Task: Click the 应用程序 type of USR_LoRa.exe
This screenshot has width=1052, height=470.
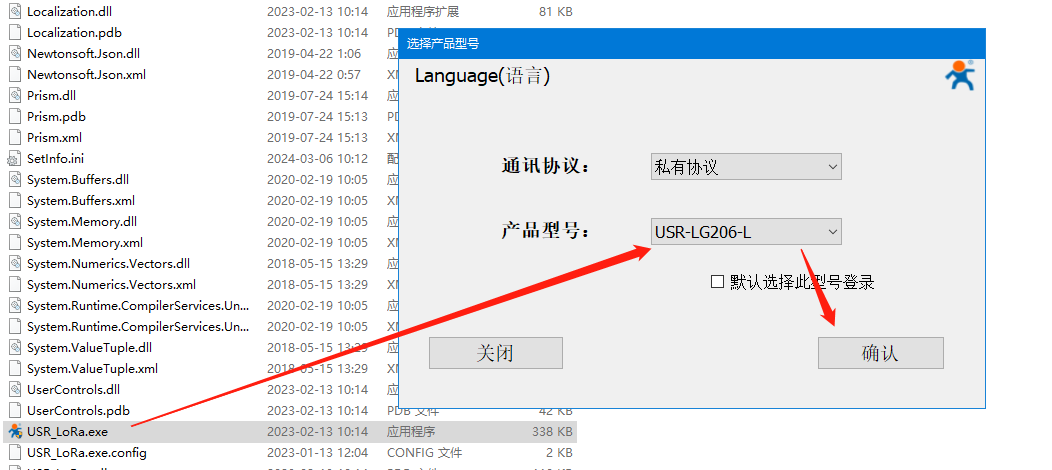Action: pyautogui.click(x=411, y=431)
